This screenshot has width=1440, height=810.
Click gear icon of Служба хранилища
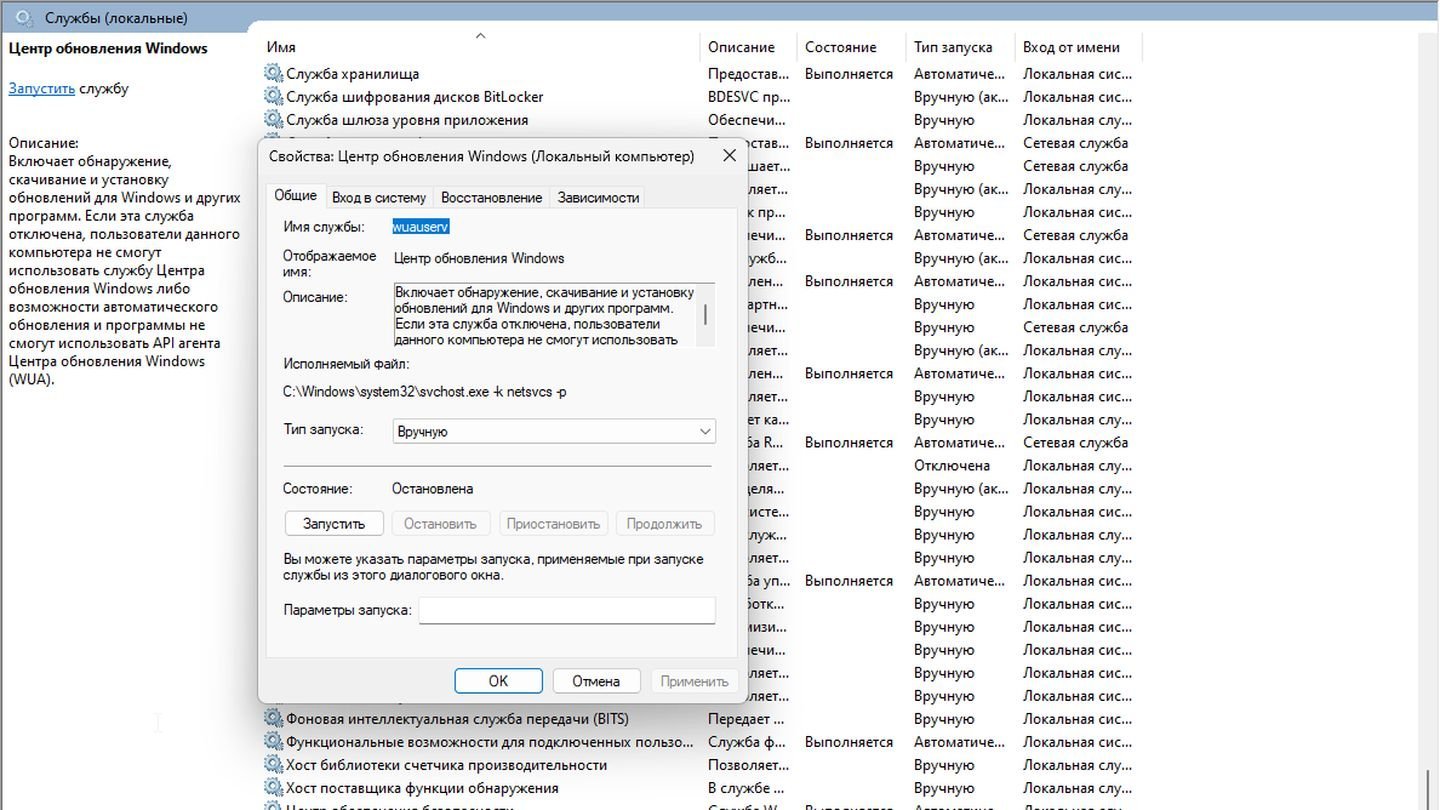[273, 73]
